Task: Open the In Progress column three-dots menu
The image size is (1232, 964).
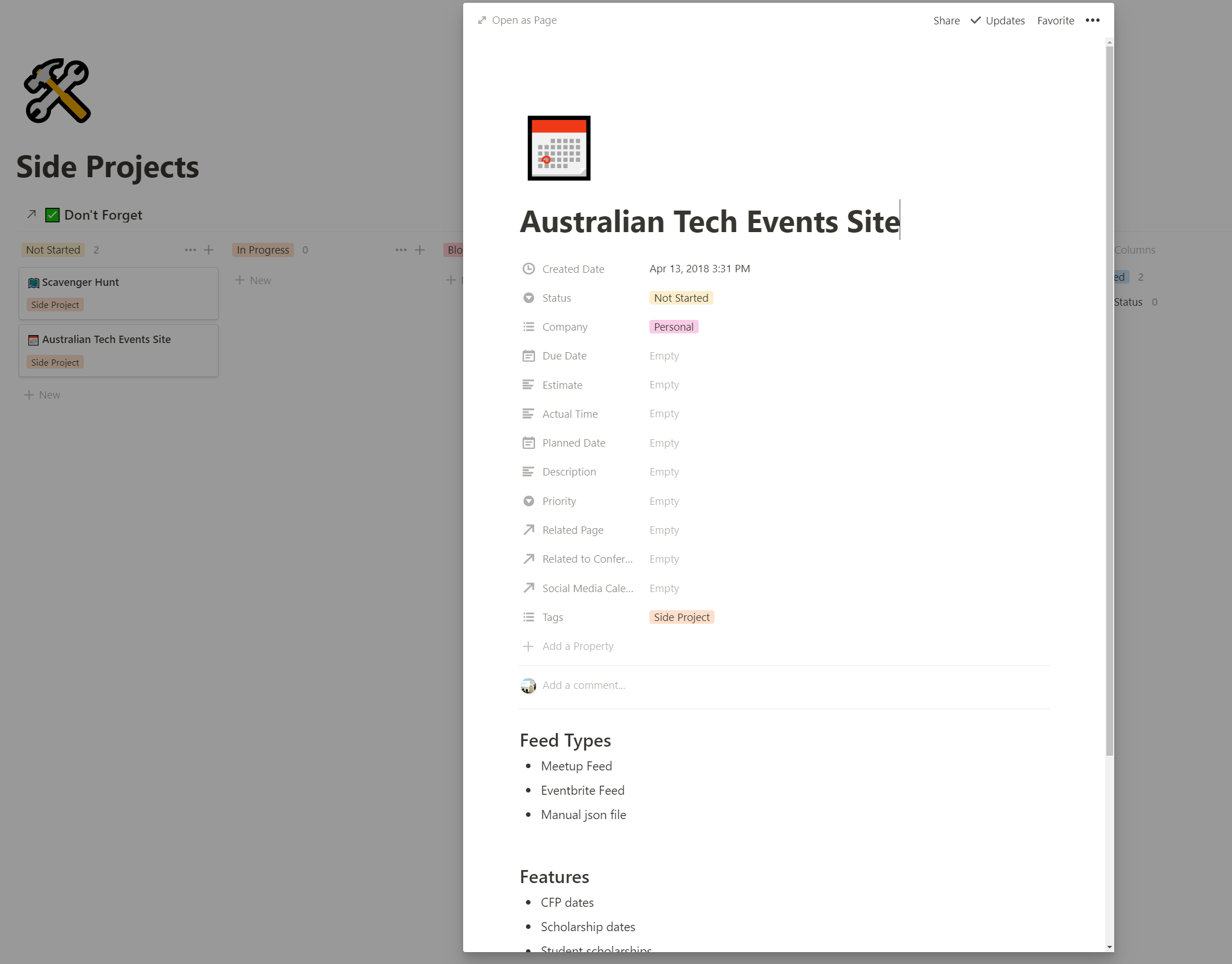Action: [401, 250]
